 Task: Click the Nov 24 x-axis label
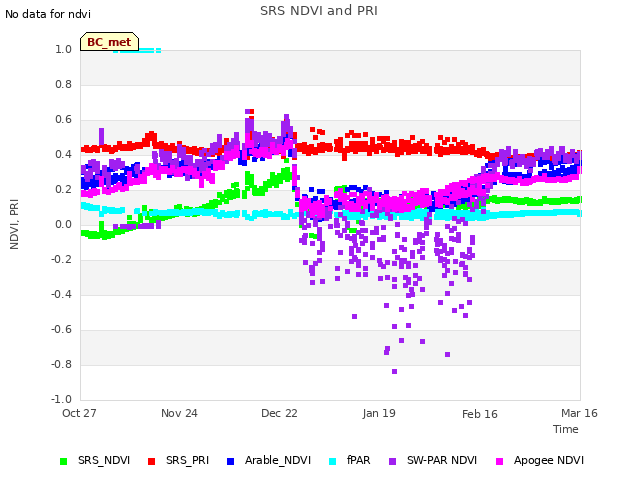click(x=179, y=413)
